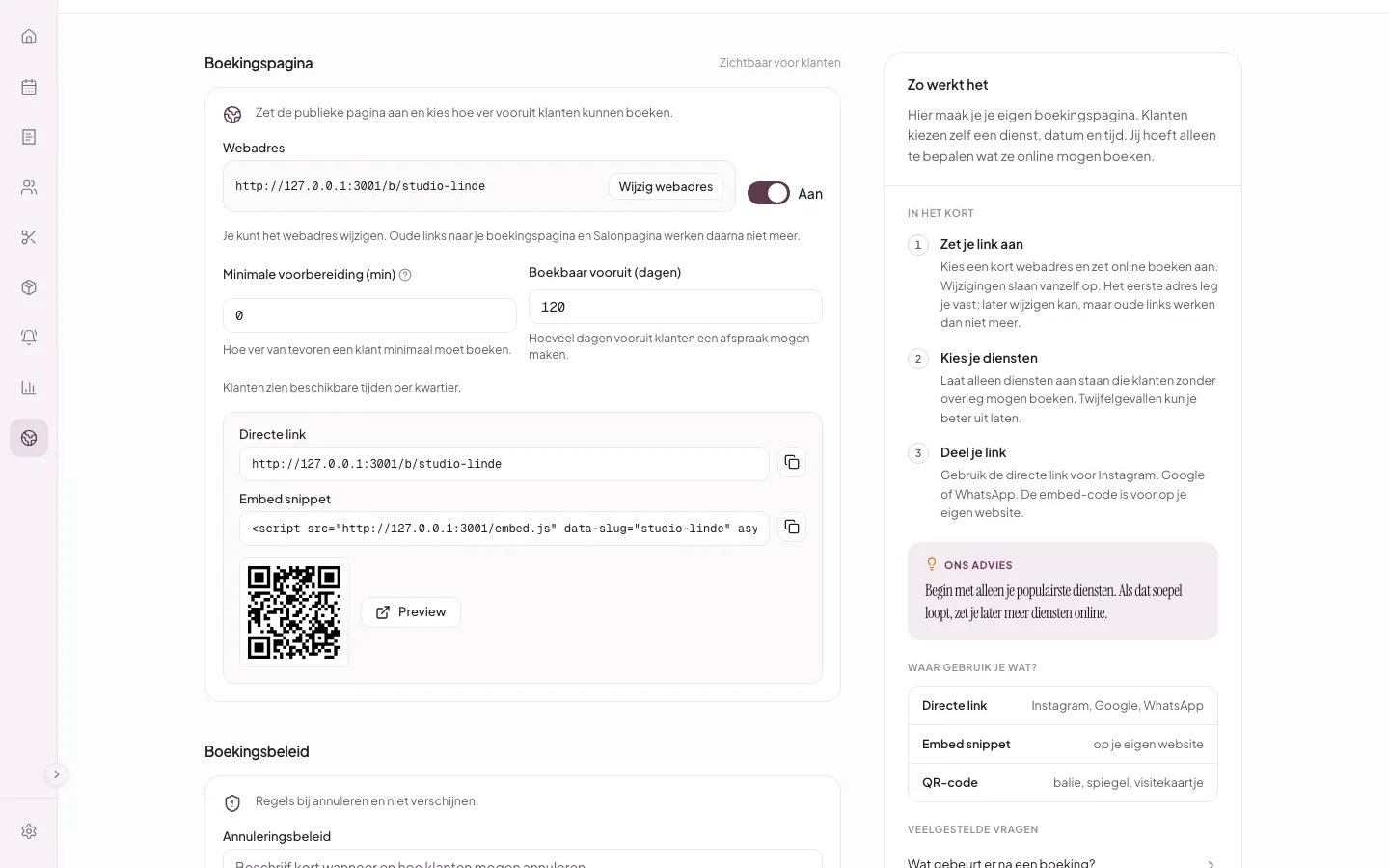Open the bar chart reports icon
1389x868 pixels.
click(29, 388)
